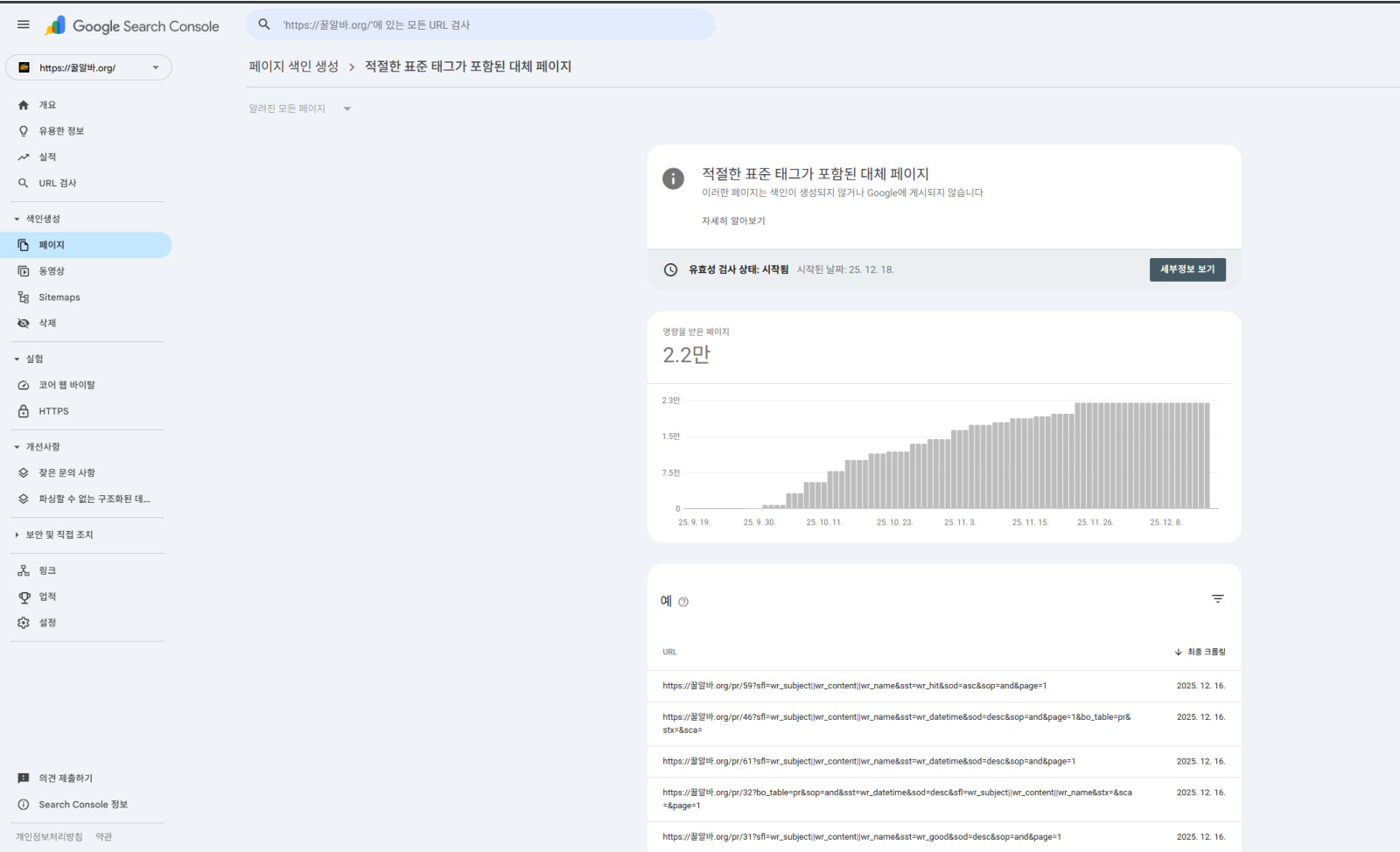Open the hamburger main menu
This screenshot has width=1400, height=852.
(24, 24)
